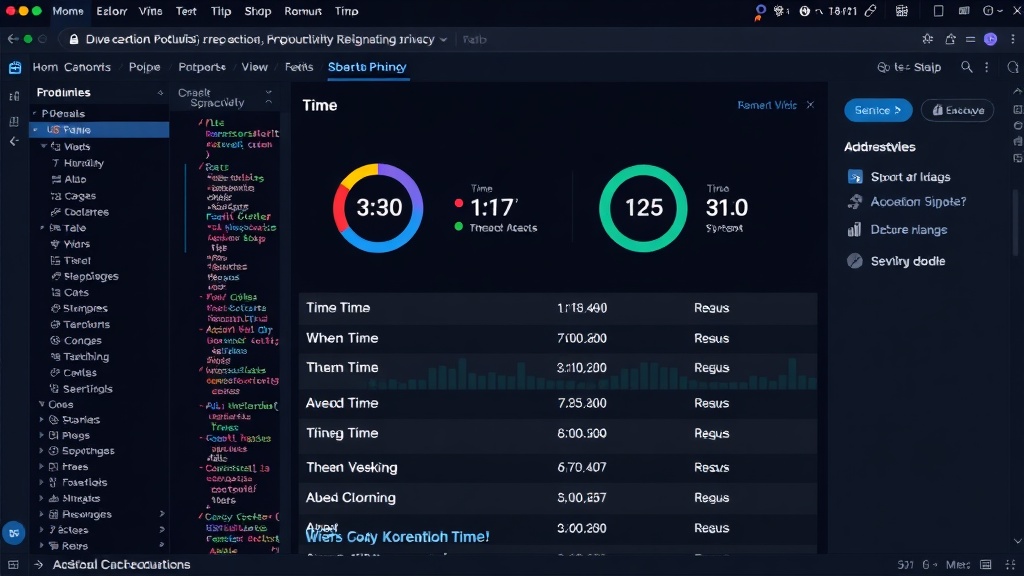Collapse the POesals tree node
The width and height of the screenshot is (1024, 576).
pos(35,114)
